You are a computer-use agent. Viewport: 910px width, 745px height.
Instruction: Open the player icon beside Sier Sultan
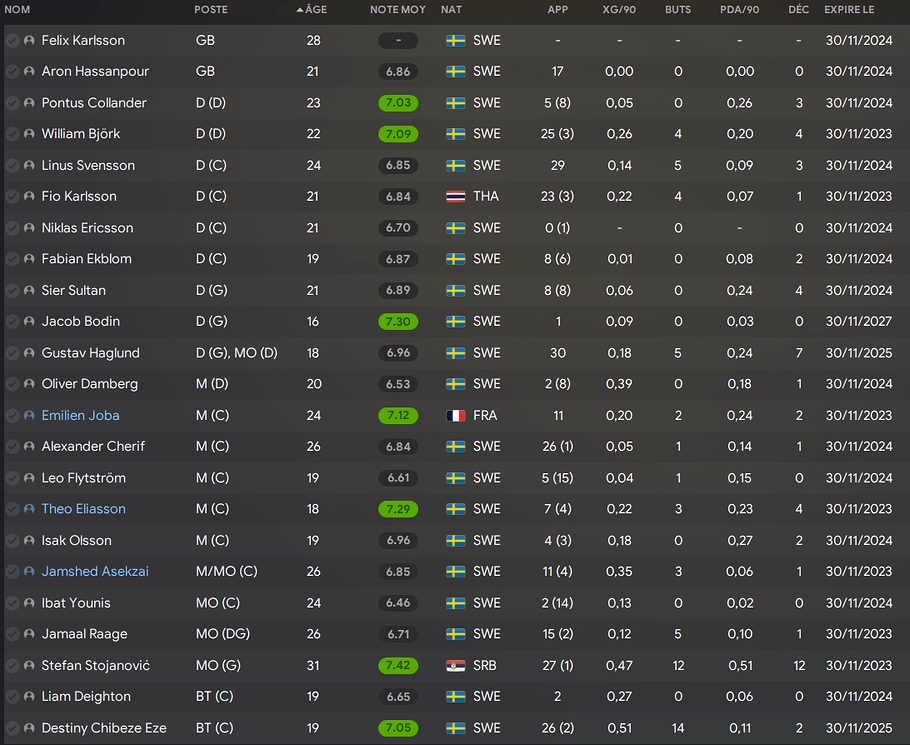[x=29, y=290]
